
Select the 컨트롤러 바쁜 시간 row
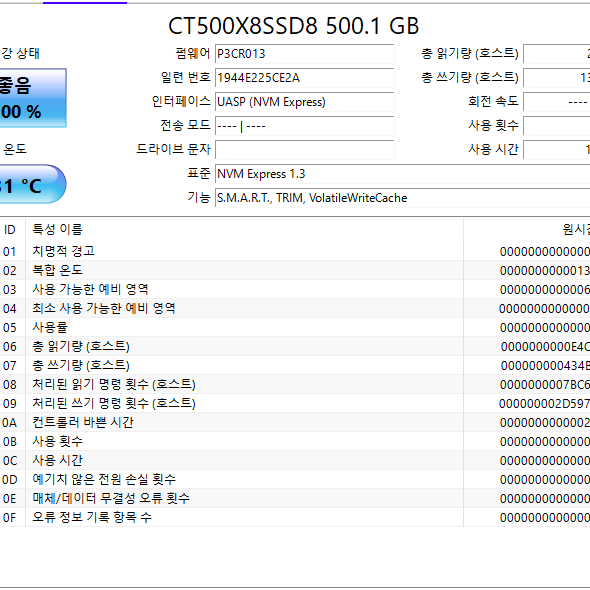295,423
